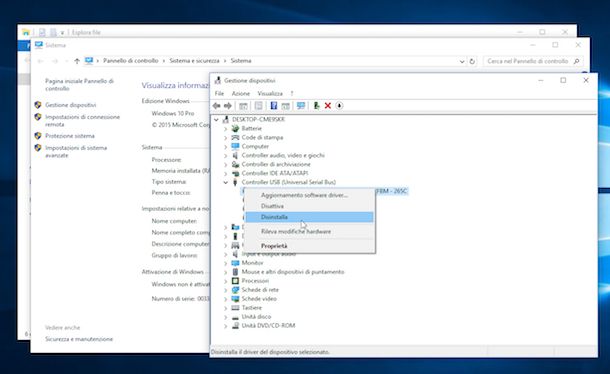The image size is (610, 374).
Task: Choose Aggiornamento software driver from context menu
Action: point(310,195)
